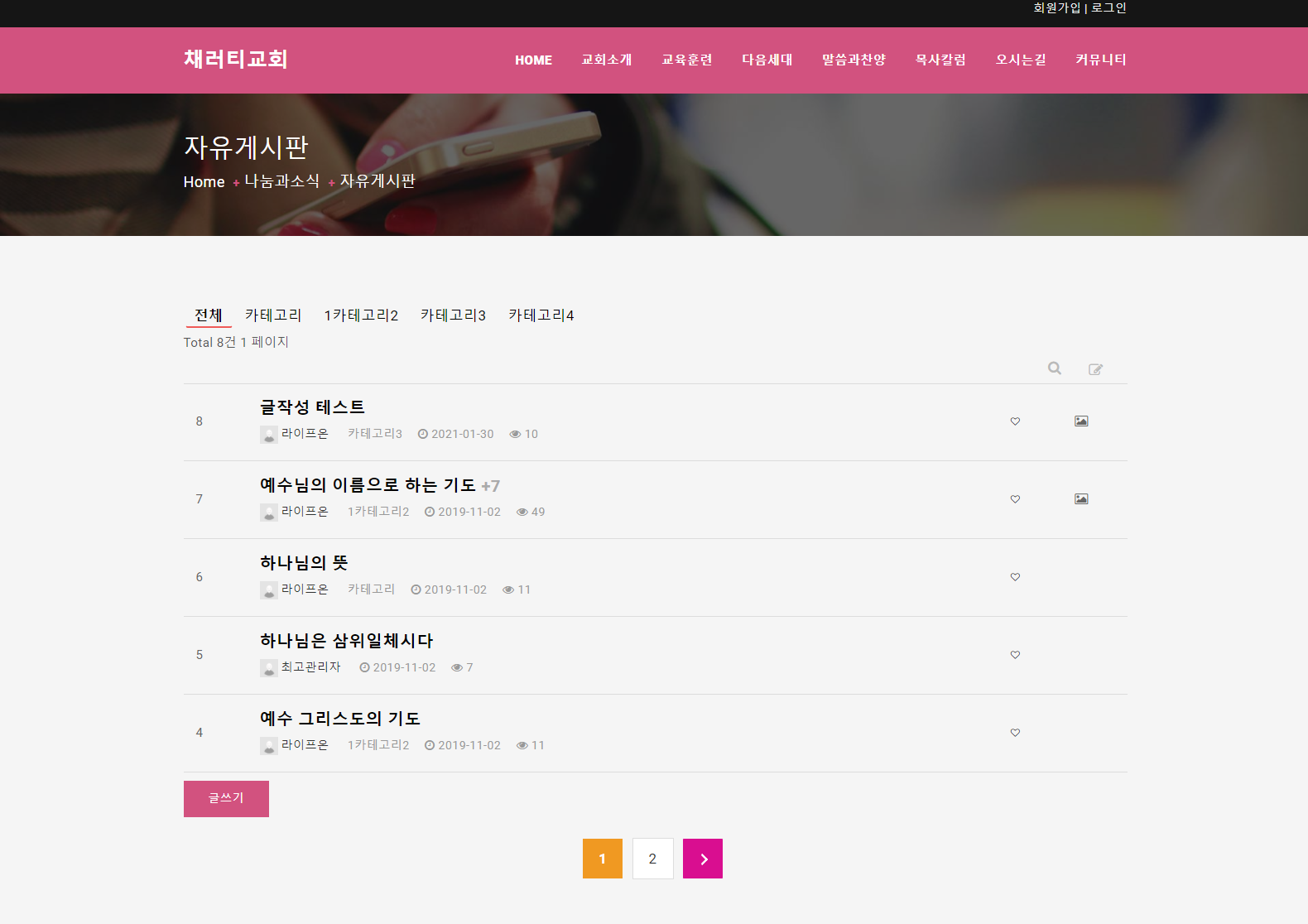Click 카테고리3 label under 글작성 테스트
The height and width of the screenshot is (924, 1308).
[375, 434]
